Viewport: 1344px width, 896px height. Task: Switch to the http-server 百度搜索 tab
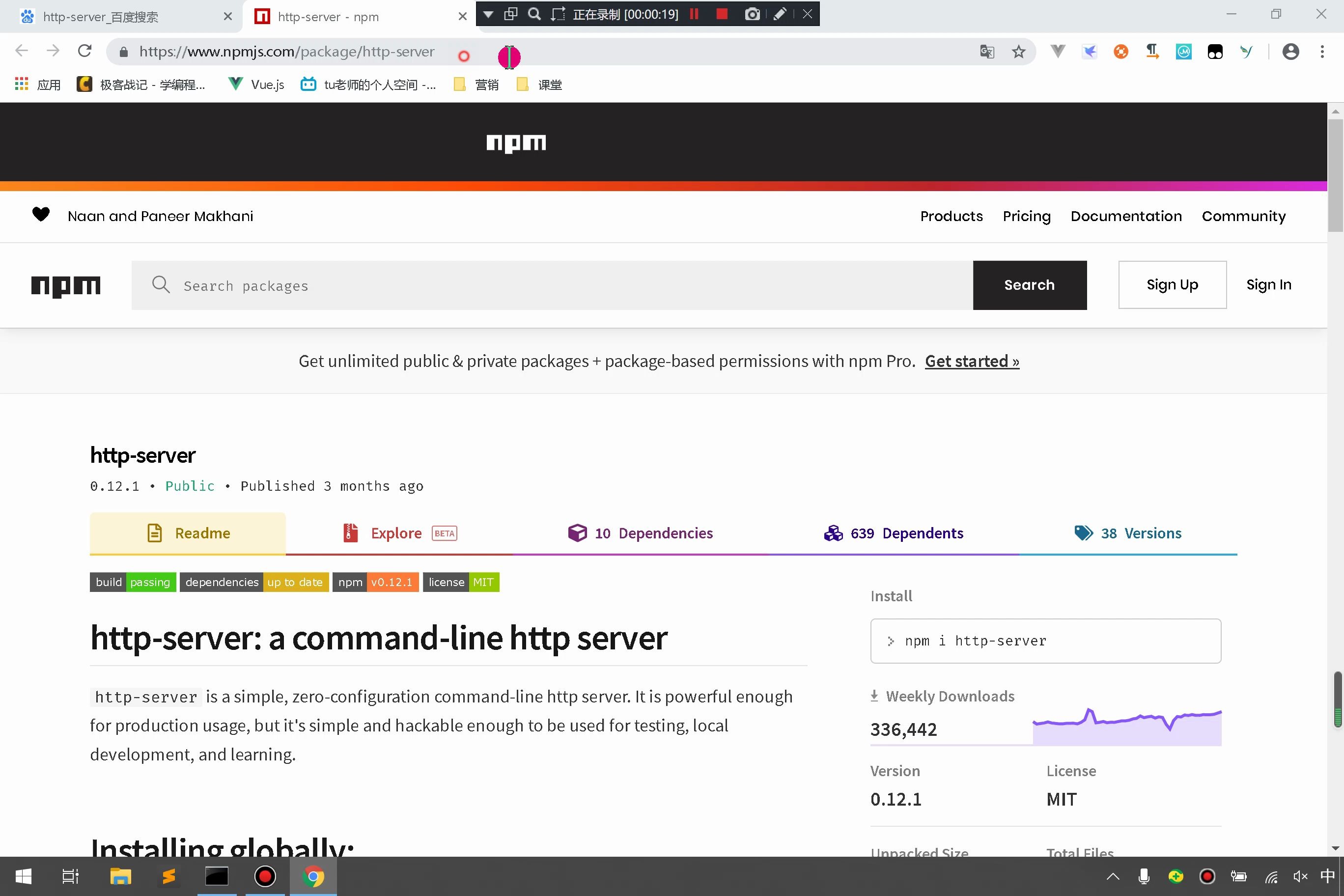click(x=120, y=17)
